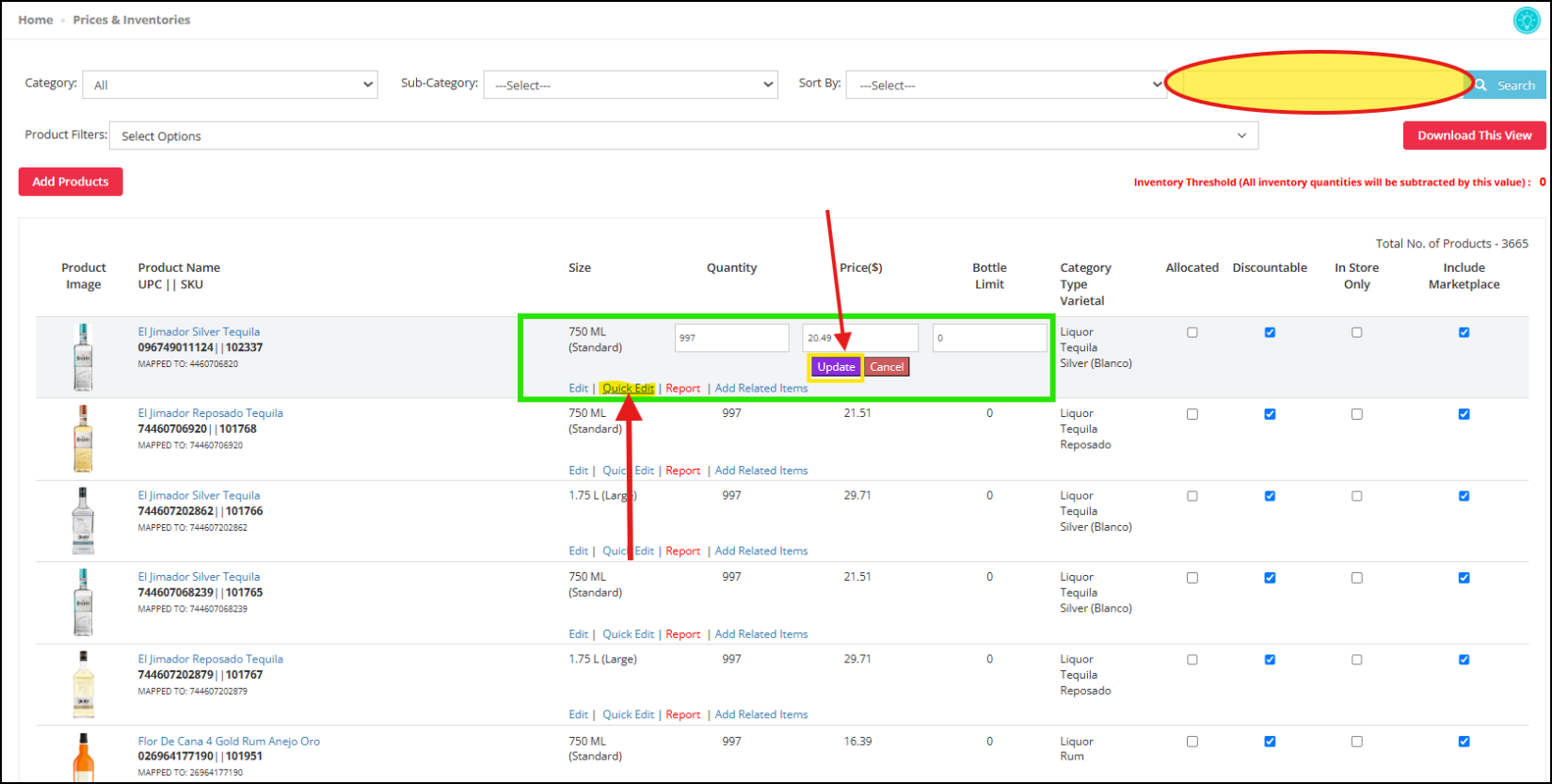Click the Quantity column header
The height and width of the screenshot is (784, 1552).
point(731,267)
